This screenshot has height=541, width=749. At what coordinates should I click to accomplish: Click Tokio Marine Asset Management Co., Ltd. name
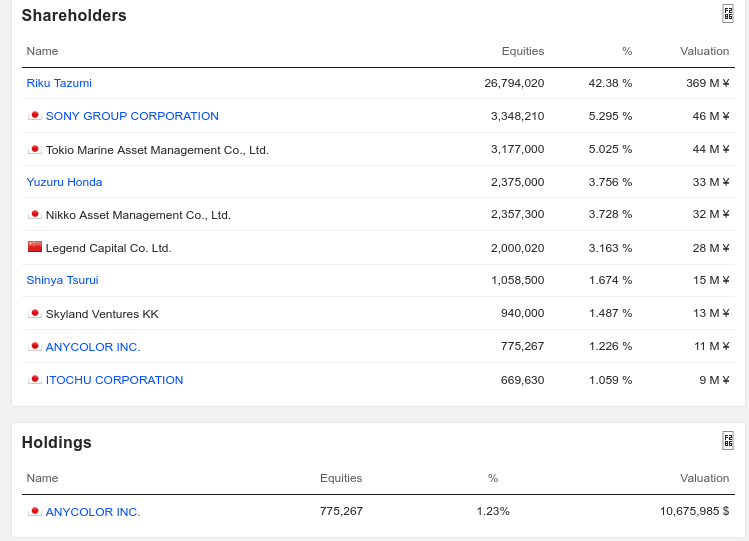157,150
